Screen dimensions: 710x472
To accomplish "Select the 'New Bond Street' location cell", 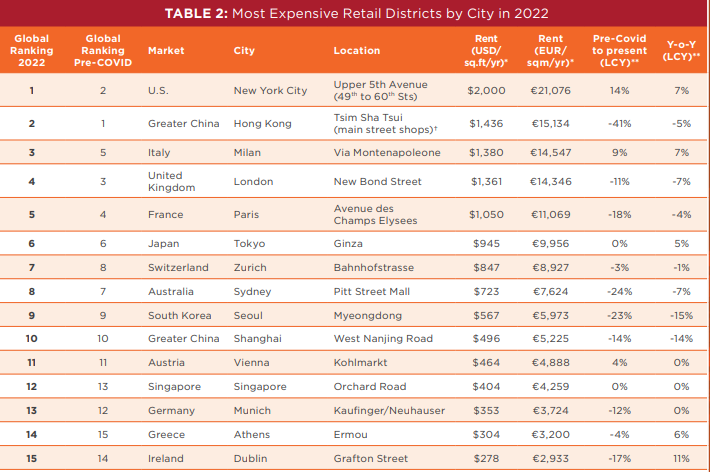I will tap(378, 181).
